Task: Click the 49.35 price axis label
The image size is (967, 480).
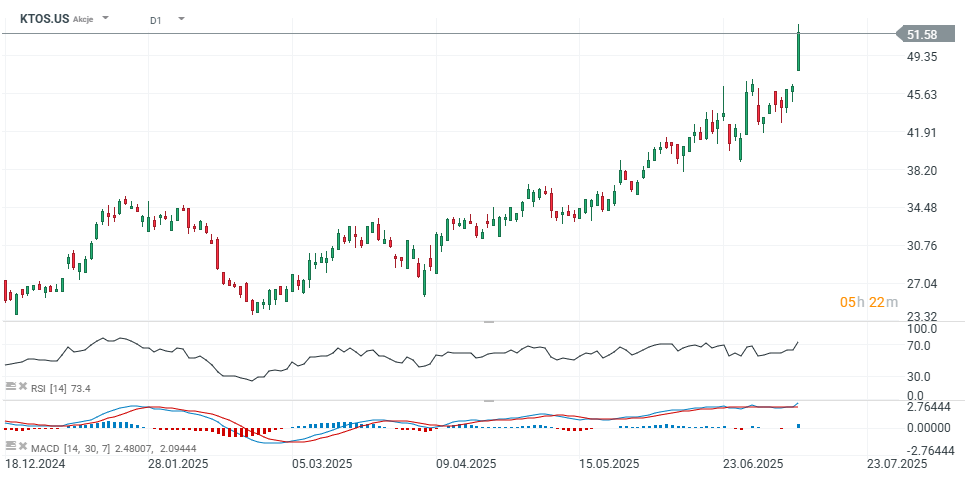Action: pos(922,57)
